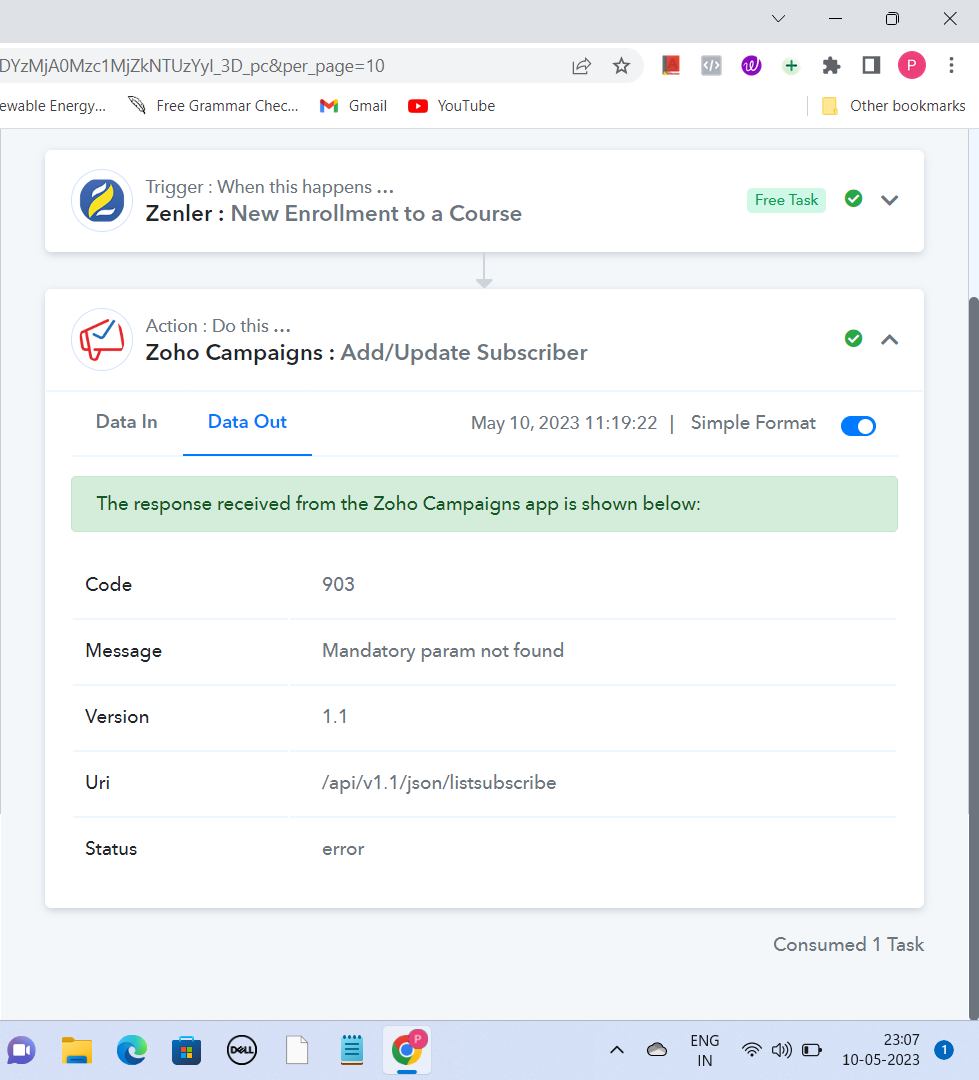Open the Wi-Fi network tray icon

pyautogui.click(x=752, y=1050)
